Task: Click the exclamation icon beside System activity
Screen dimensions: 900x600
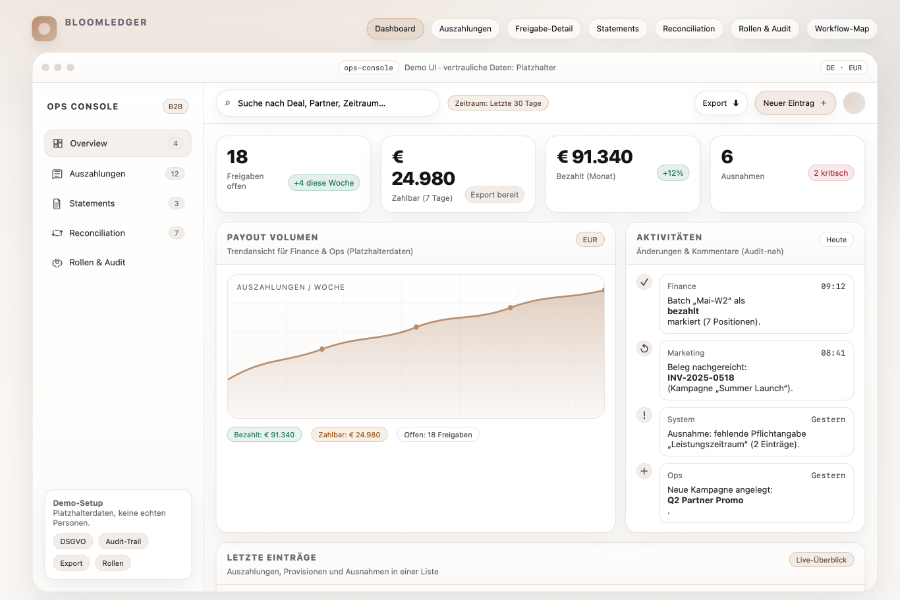Action: tap(644, 415)
